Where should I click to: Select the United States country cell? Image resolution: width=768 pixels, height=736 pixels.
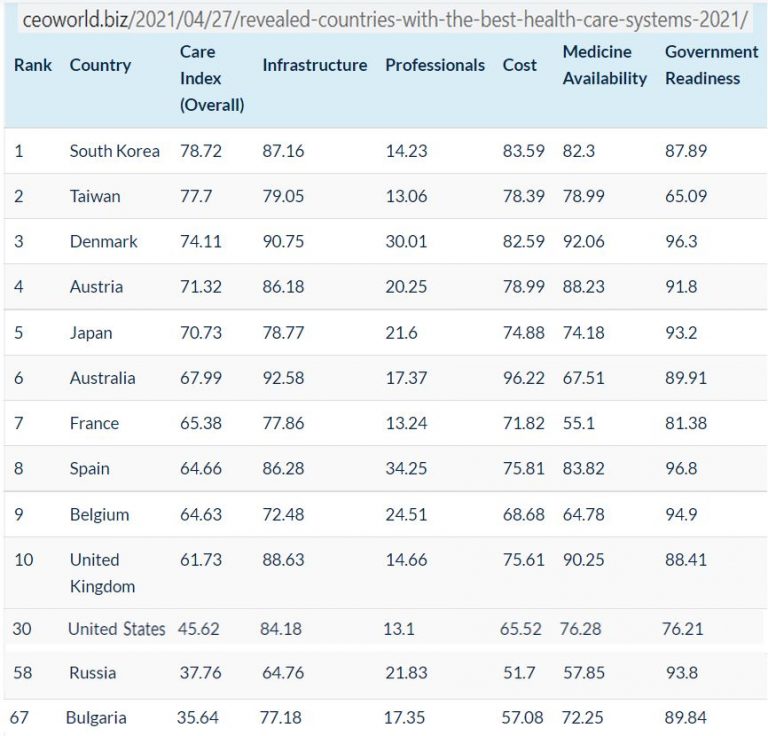[116, 629]
